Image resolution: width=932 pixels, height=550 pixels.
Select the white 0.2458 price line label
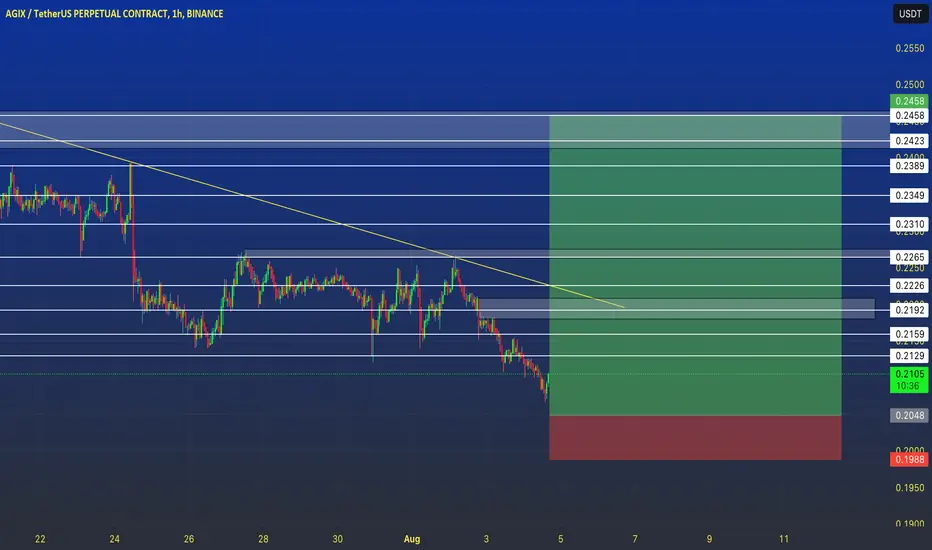coord(909,115)
